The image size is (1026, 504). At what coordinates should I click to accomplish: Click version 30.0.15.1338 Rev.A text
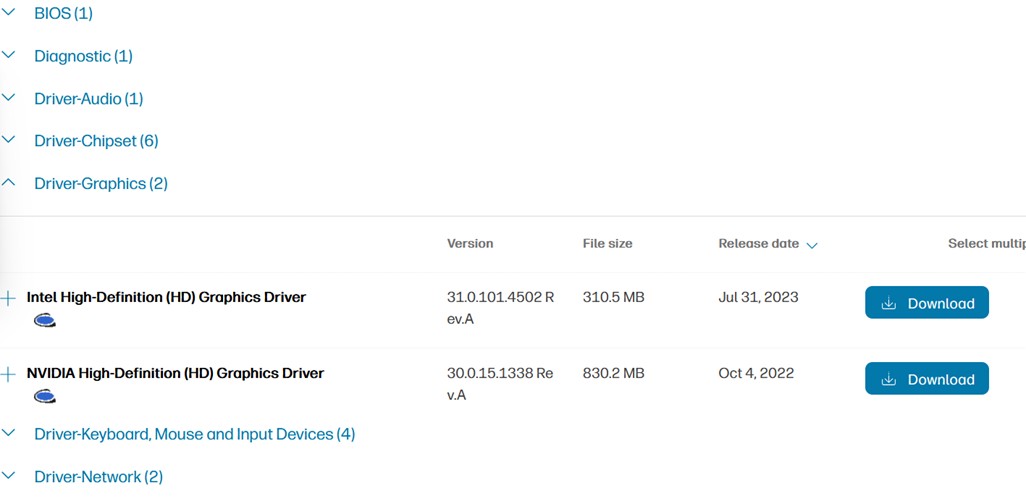[500, 385]
